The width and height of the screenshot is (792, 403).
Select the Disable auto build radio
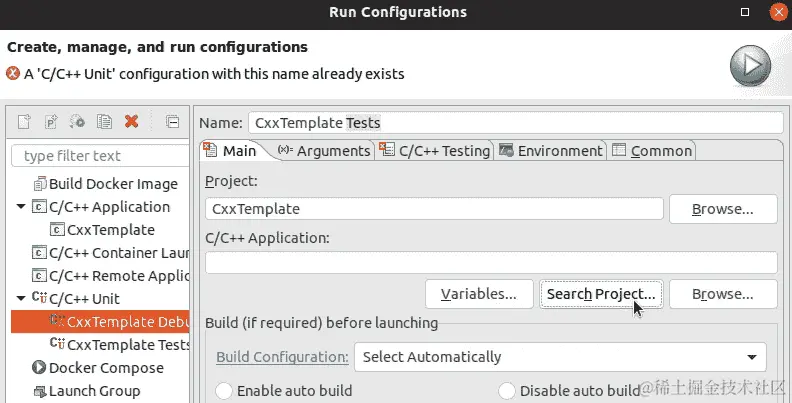[x=507, y=391]
